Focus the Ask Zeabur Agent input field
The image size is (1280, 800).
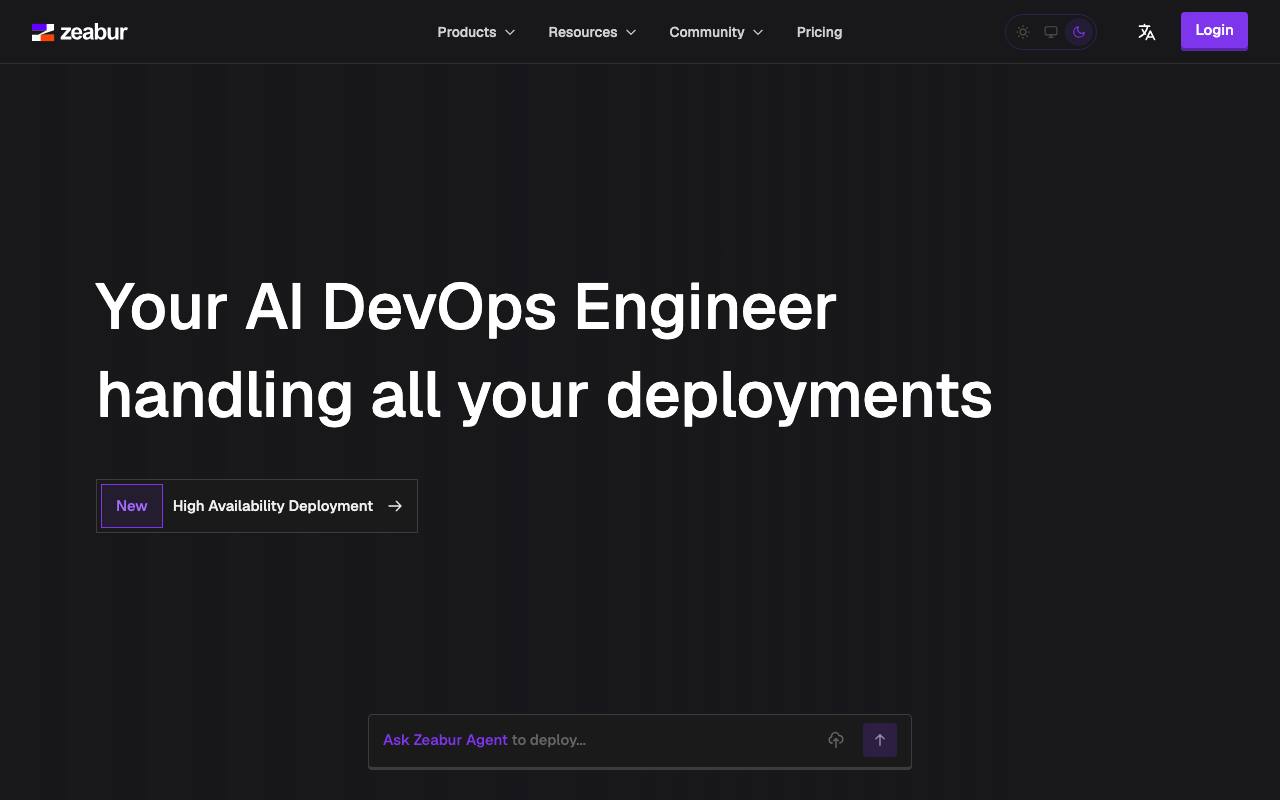point(597,740)
